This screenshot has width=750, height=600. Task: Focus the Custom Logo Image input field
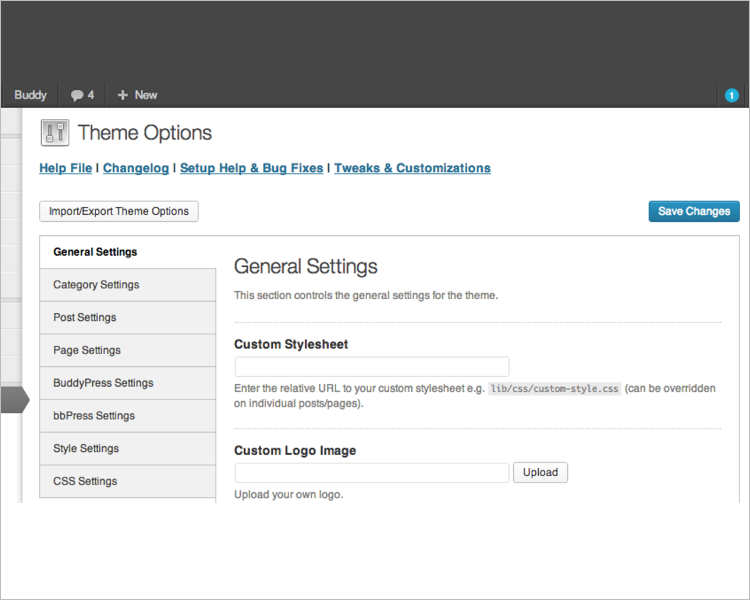coord(372,473)
